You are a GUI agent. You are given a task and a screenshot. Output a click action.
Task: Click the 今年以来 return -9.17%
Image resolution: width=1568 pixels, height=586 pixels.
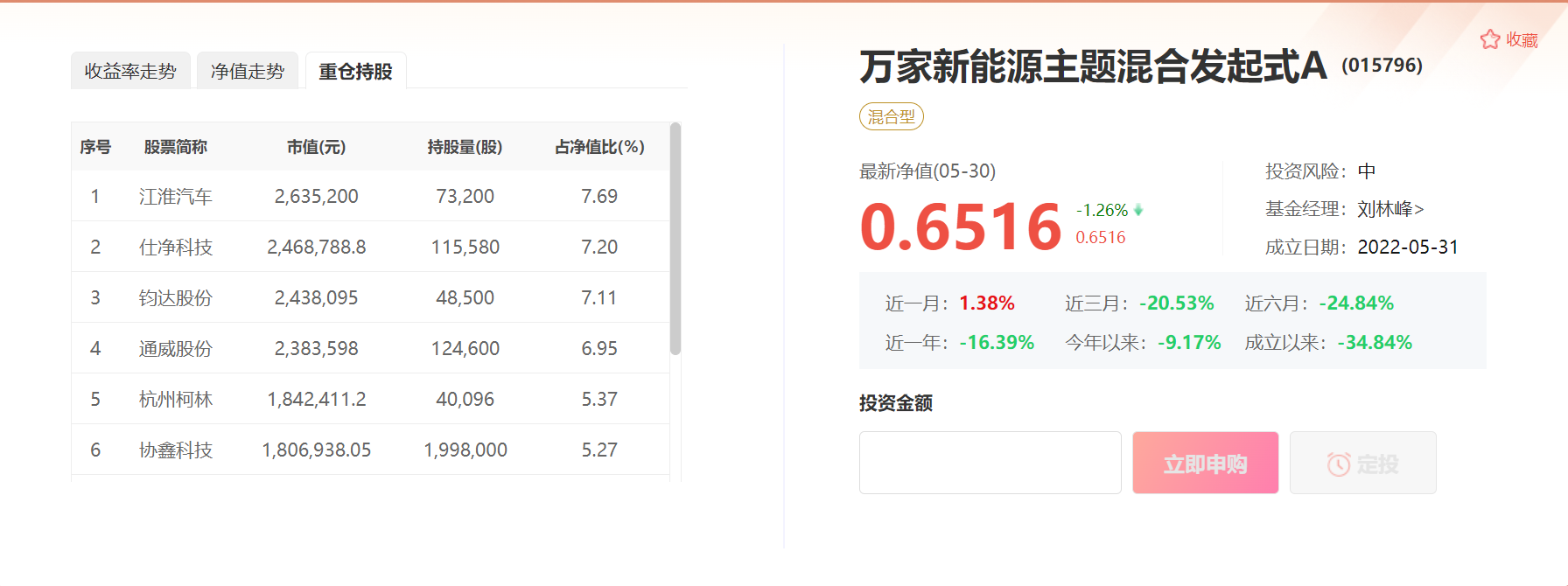(x=1189, y=343)
